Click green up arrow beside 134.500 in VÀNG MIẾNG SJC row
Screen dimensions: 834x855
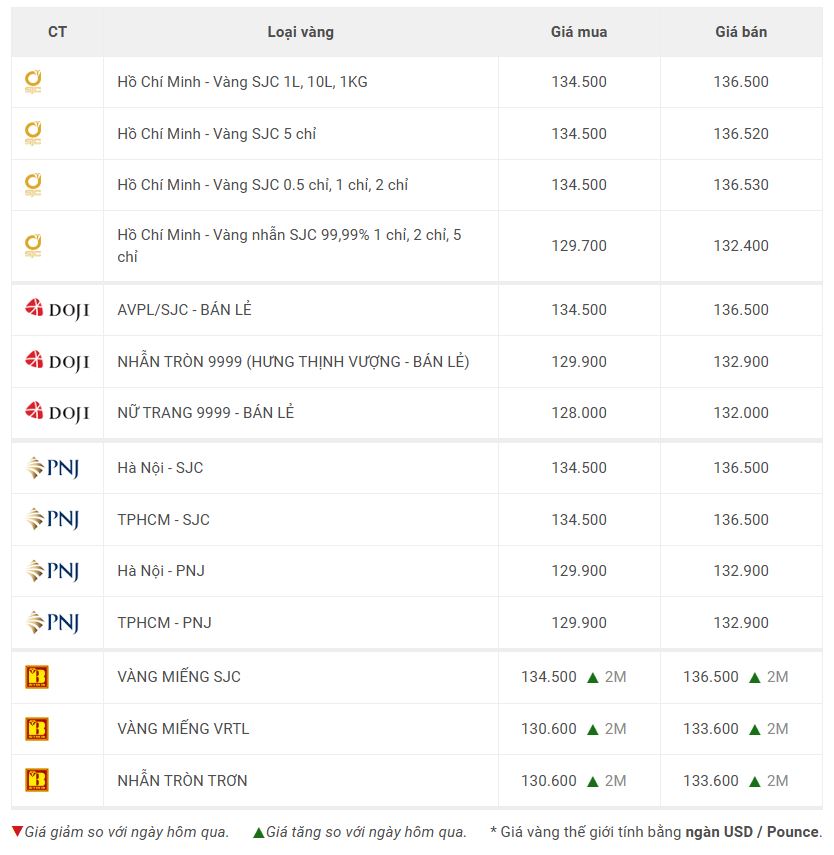592,678
